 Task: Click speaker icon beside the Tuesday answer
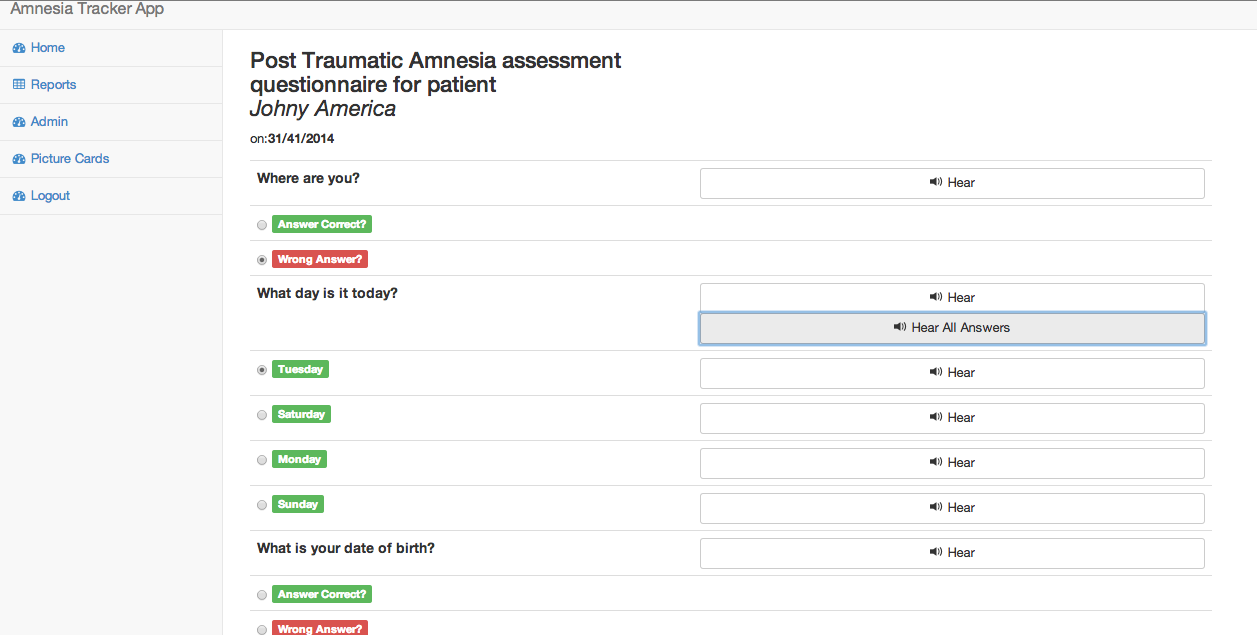pos(936,373)
